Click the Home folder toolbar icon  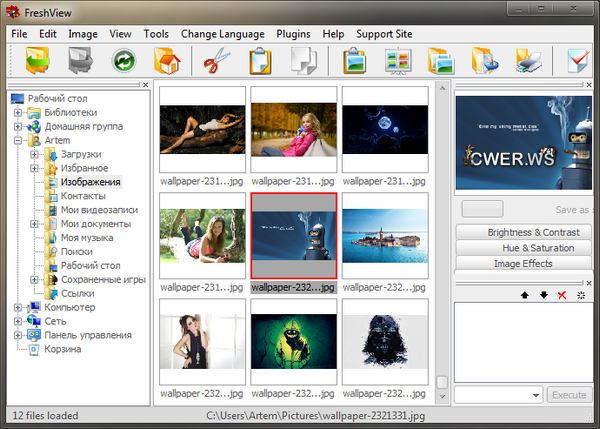[x=166, y=62]
